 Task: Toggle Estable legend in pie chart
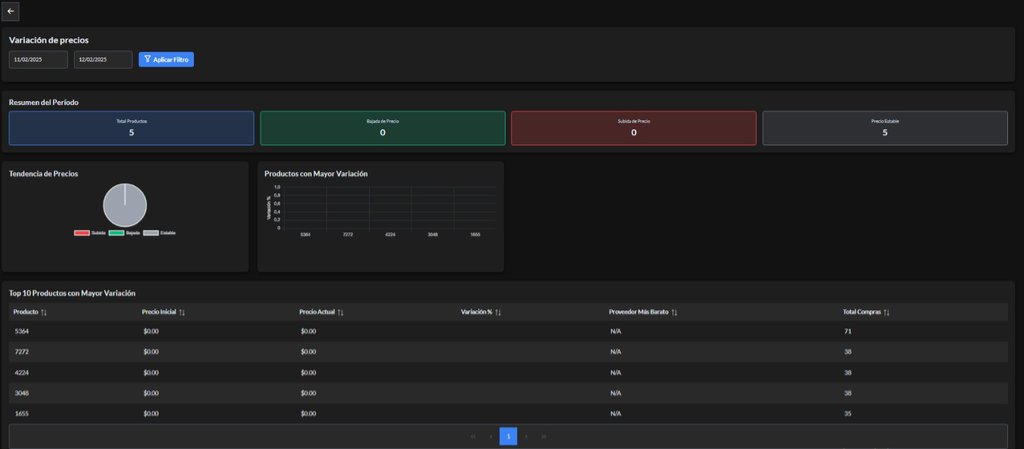(160, 232)
